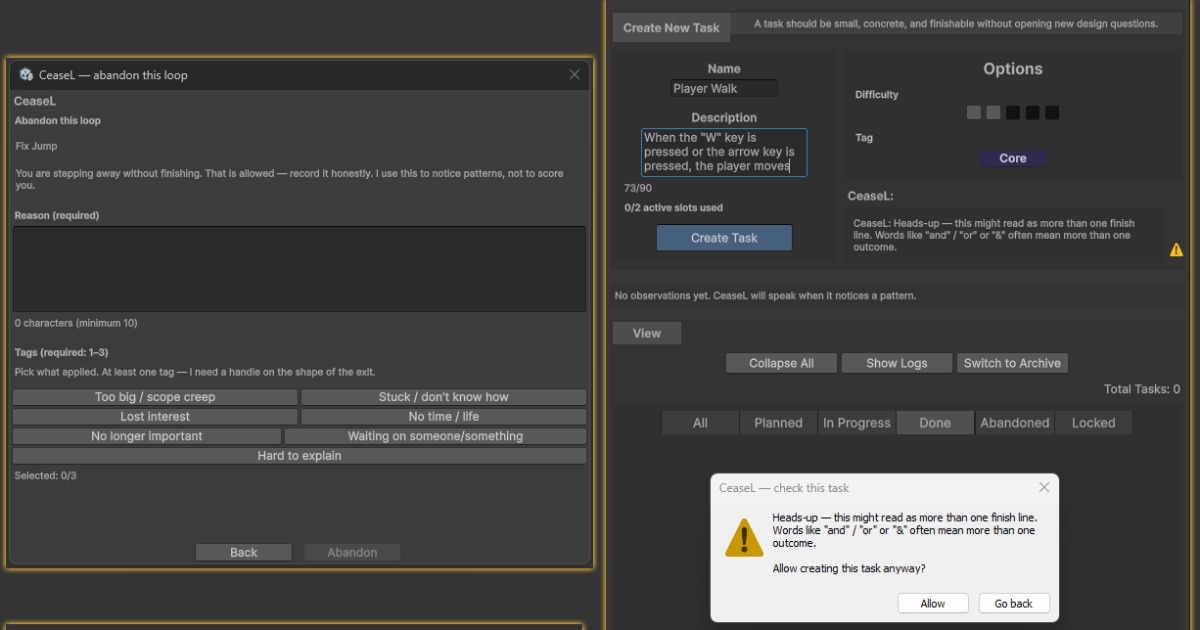Select the 'Lost interest' tag

click(155, 417)
